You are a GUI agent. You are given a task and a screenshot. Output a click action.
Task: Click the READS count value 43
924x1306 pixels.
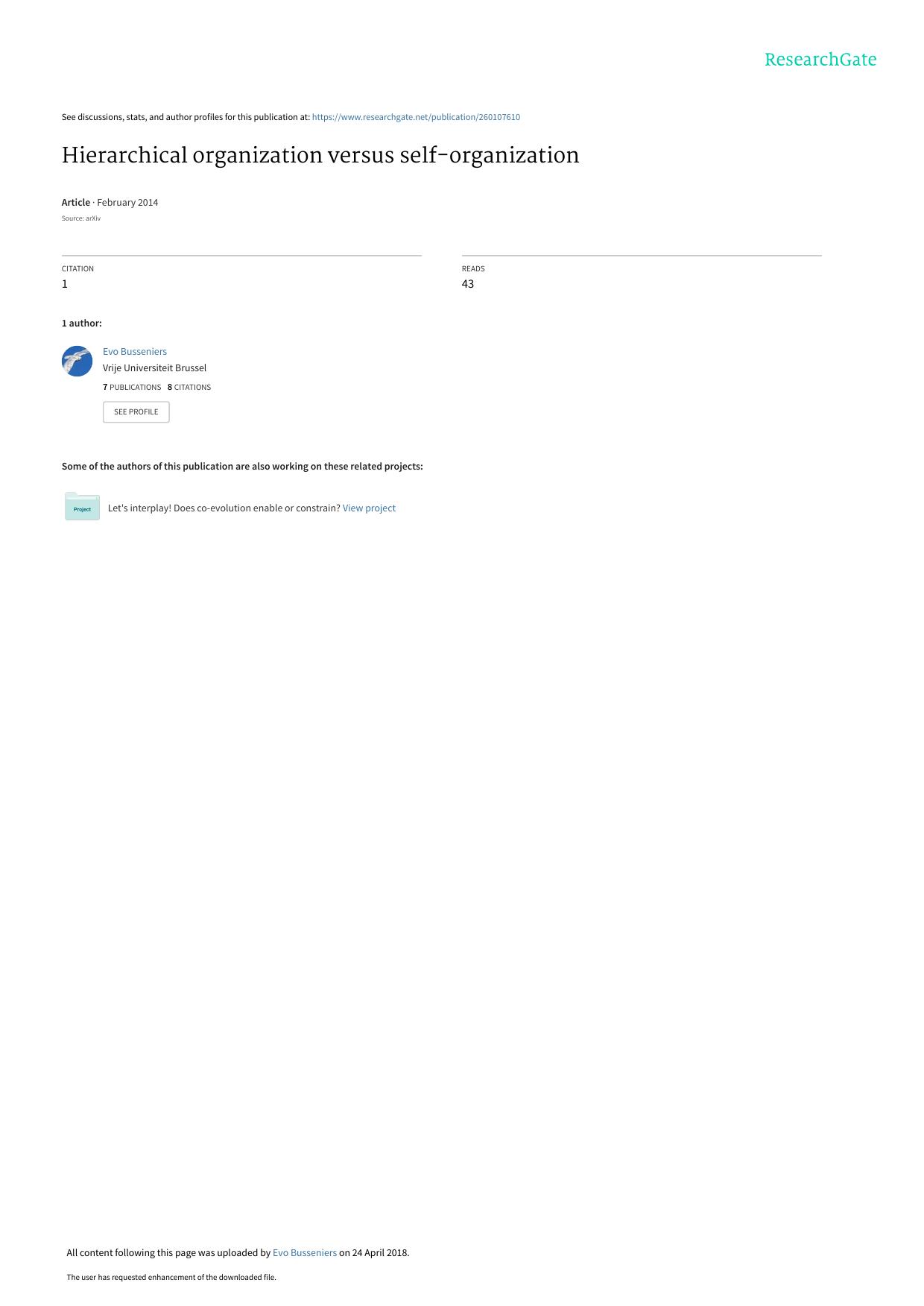pos(468,284)
